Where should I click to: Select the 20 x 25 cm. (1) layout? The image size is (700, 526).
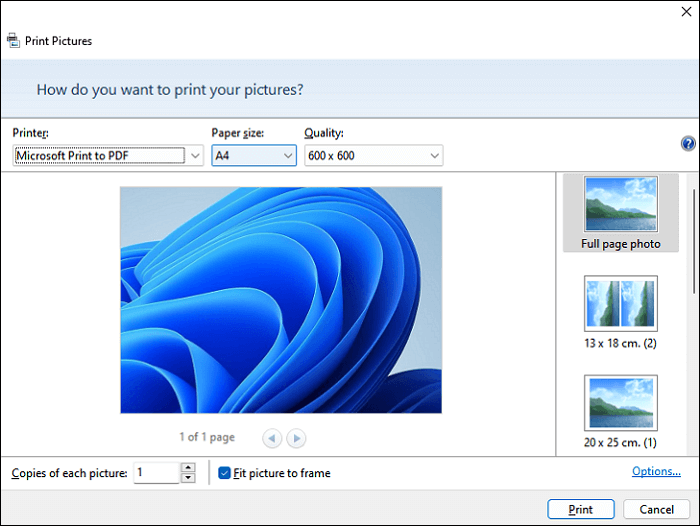[621, 412]
